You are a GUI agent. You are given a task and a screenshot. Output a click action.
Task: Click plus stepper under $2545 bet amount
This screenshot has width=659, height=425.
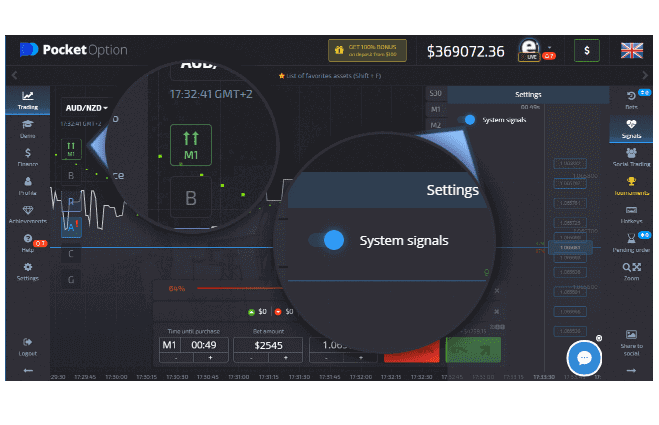(x=283, y=357)
